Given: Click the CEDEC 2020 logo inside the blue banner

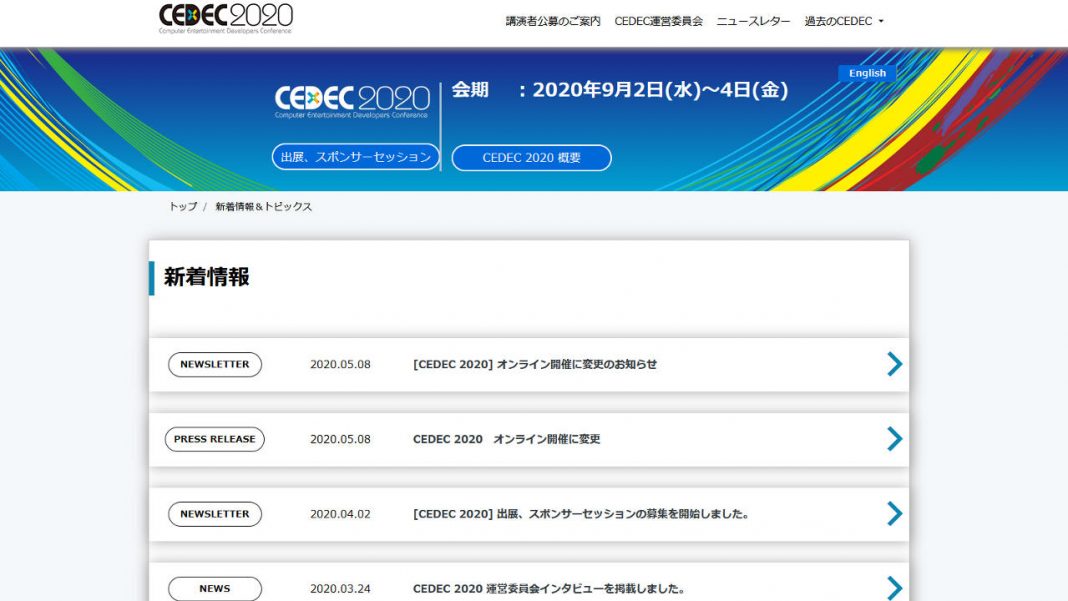Looking at the screenshot, I should (x=350, y=97).
